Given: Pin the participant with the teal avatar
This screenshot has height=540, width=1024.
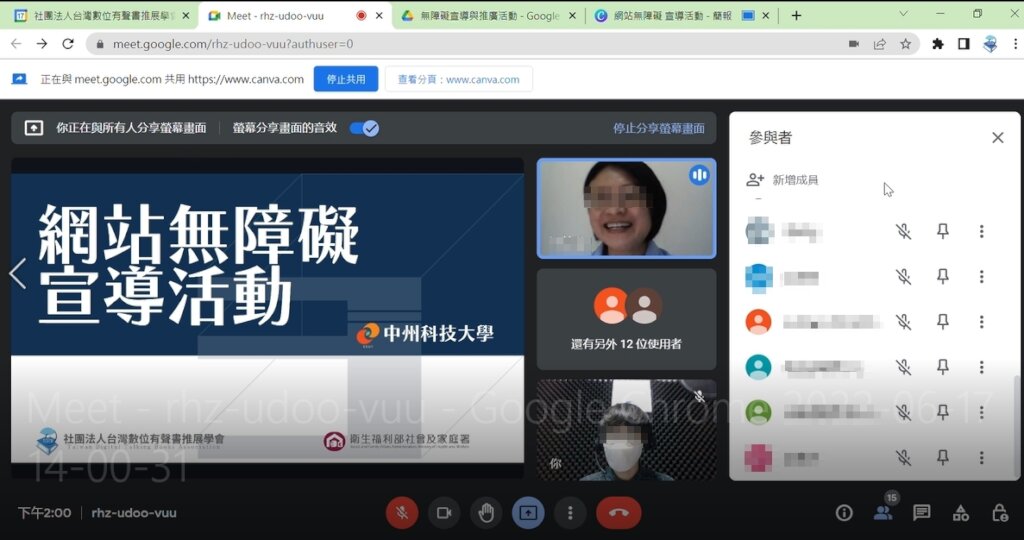Looking at the screenshot, I should (x=942, y=367).
